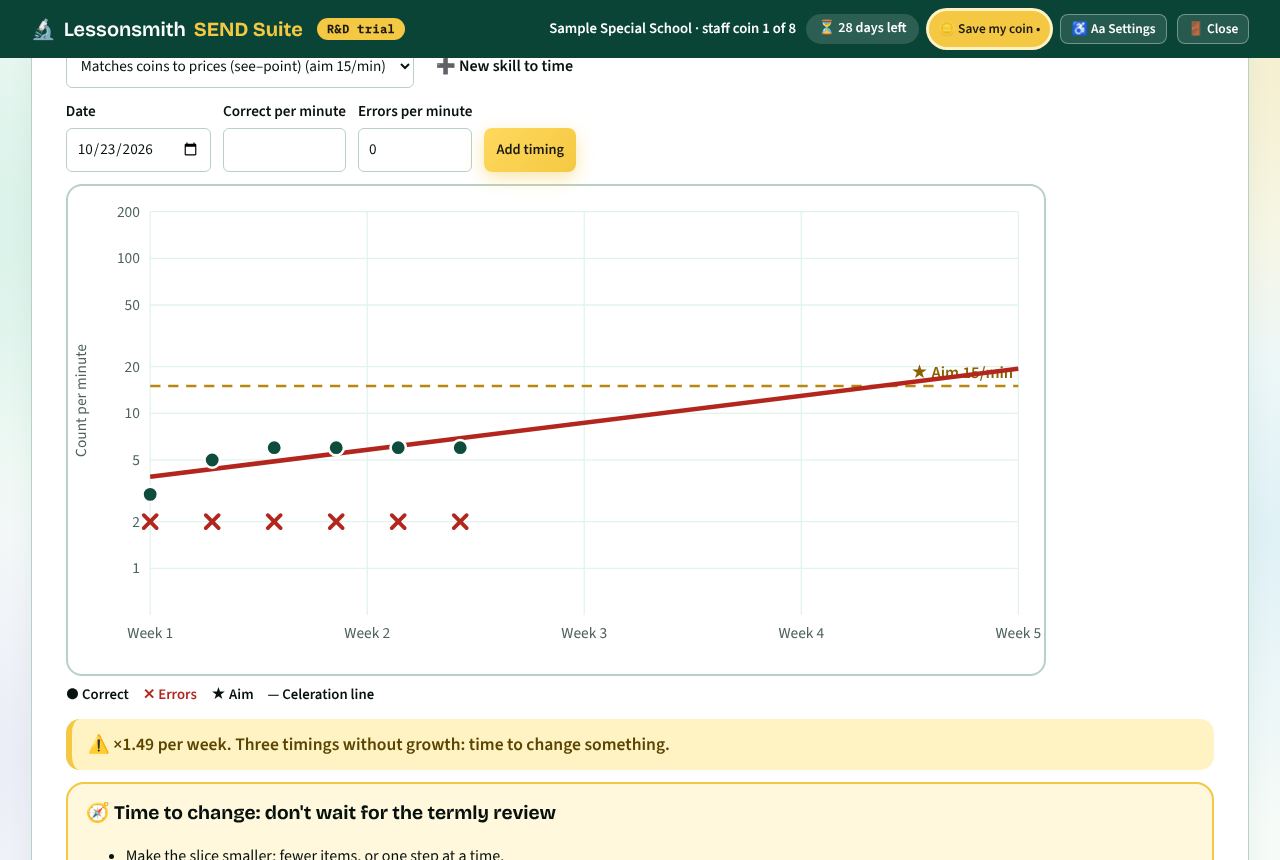Image resolution: width=1280 pixels, height=860 pixels.
Task: Click the Correct legend item
Action: [x=97, y=694]
